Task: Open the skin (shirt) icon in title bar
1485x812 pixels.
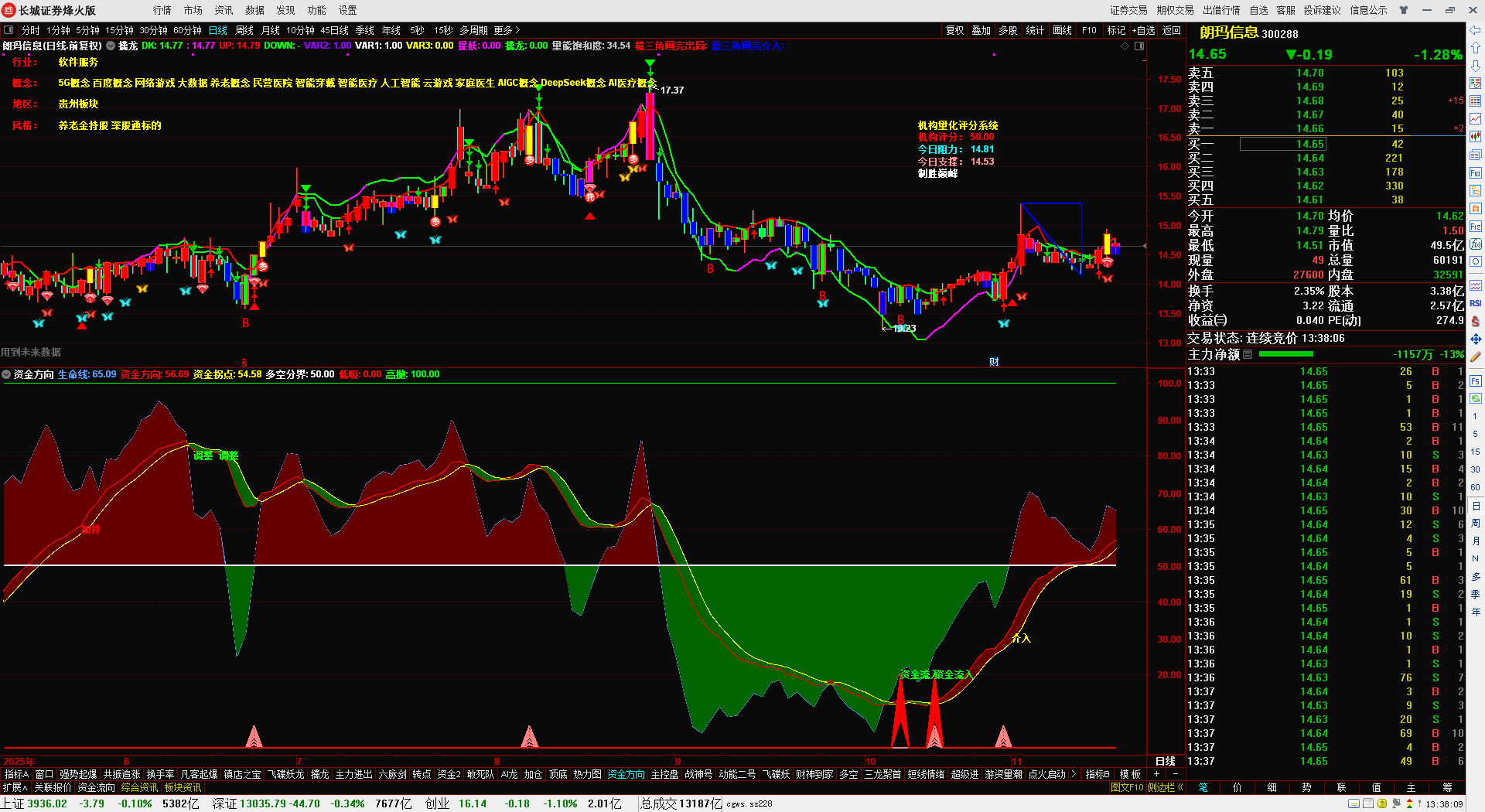Action: coord(1404,10)
